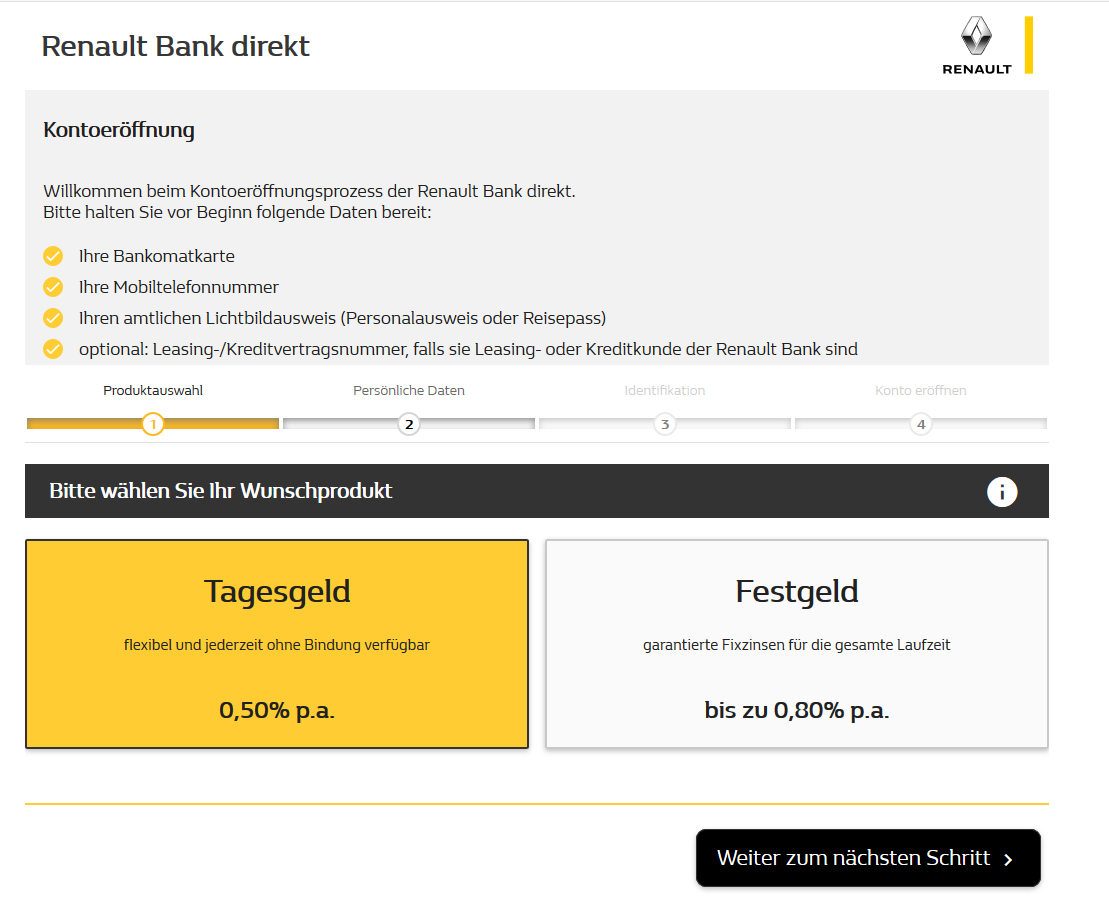
Task: Click the Renault Bank direkt heading
Action: coord(175,46)
